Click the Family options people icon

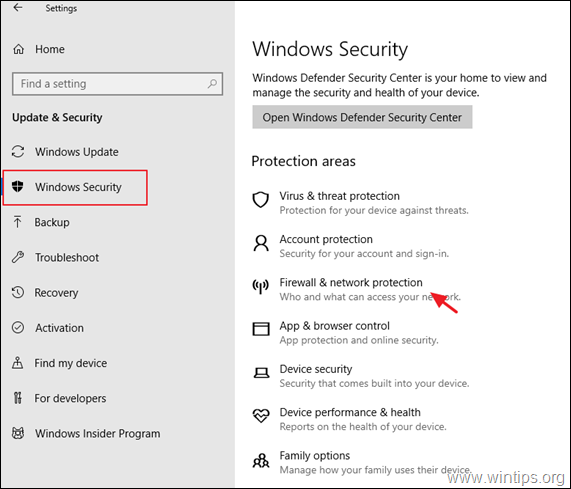click(261, 460)
